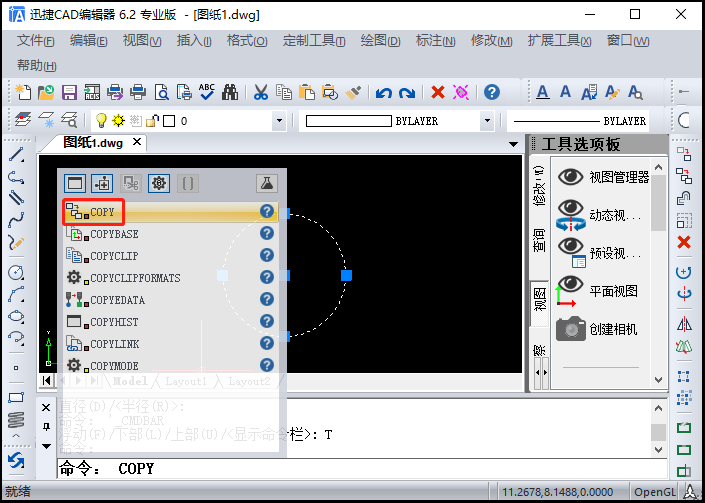
Task: Close the 图纸1.dwg document tab
Action: (137, 142)
